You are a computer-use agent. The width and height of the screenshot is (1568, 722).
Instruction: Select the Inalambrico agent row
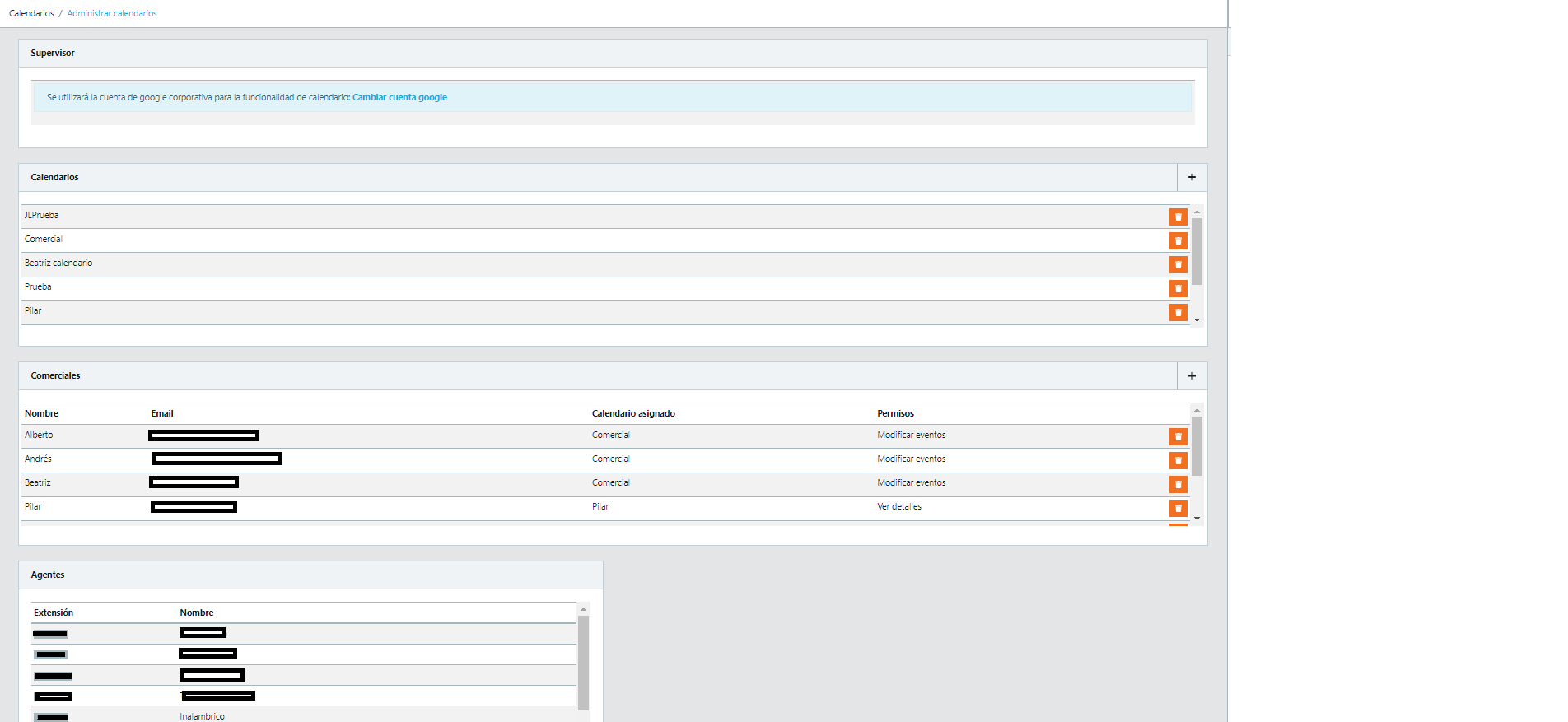[203, 716]
